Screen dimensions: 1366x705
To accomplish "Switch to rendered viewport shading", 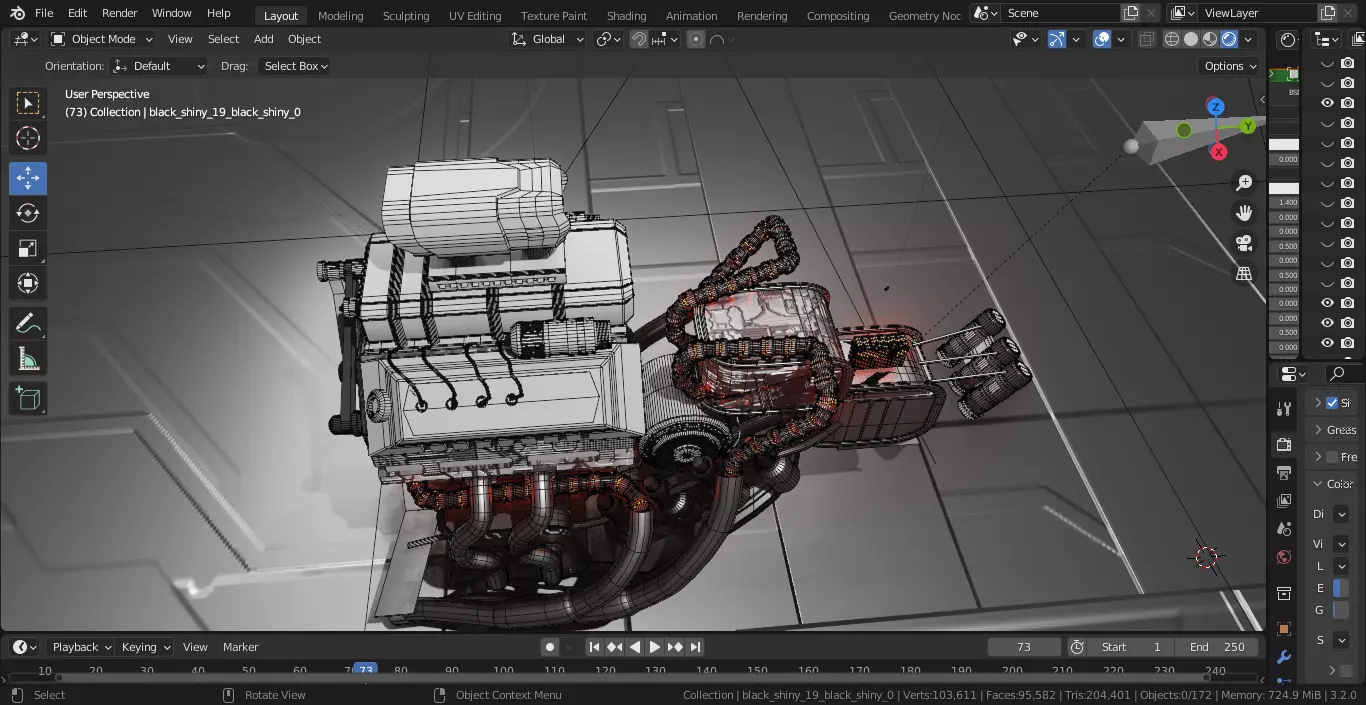I will click(x=1229, y=39).
